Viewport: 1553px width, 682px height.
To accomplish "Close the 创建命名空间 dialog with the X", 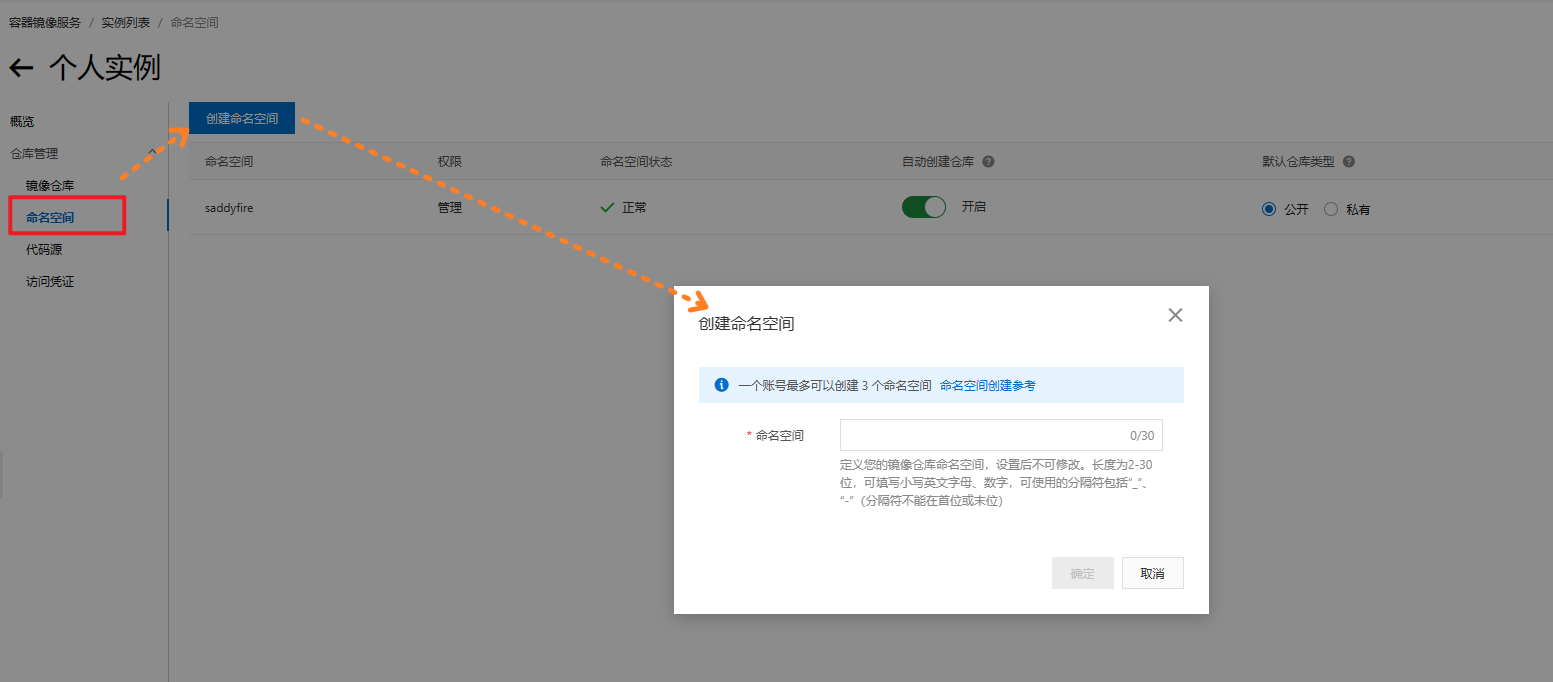I will 1175,314.
